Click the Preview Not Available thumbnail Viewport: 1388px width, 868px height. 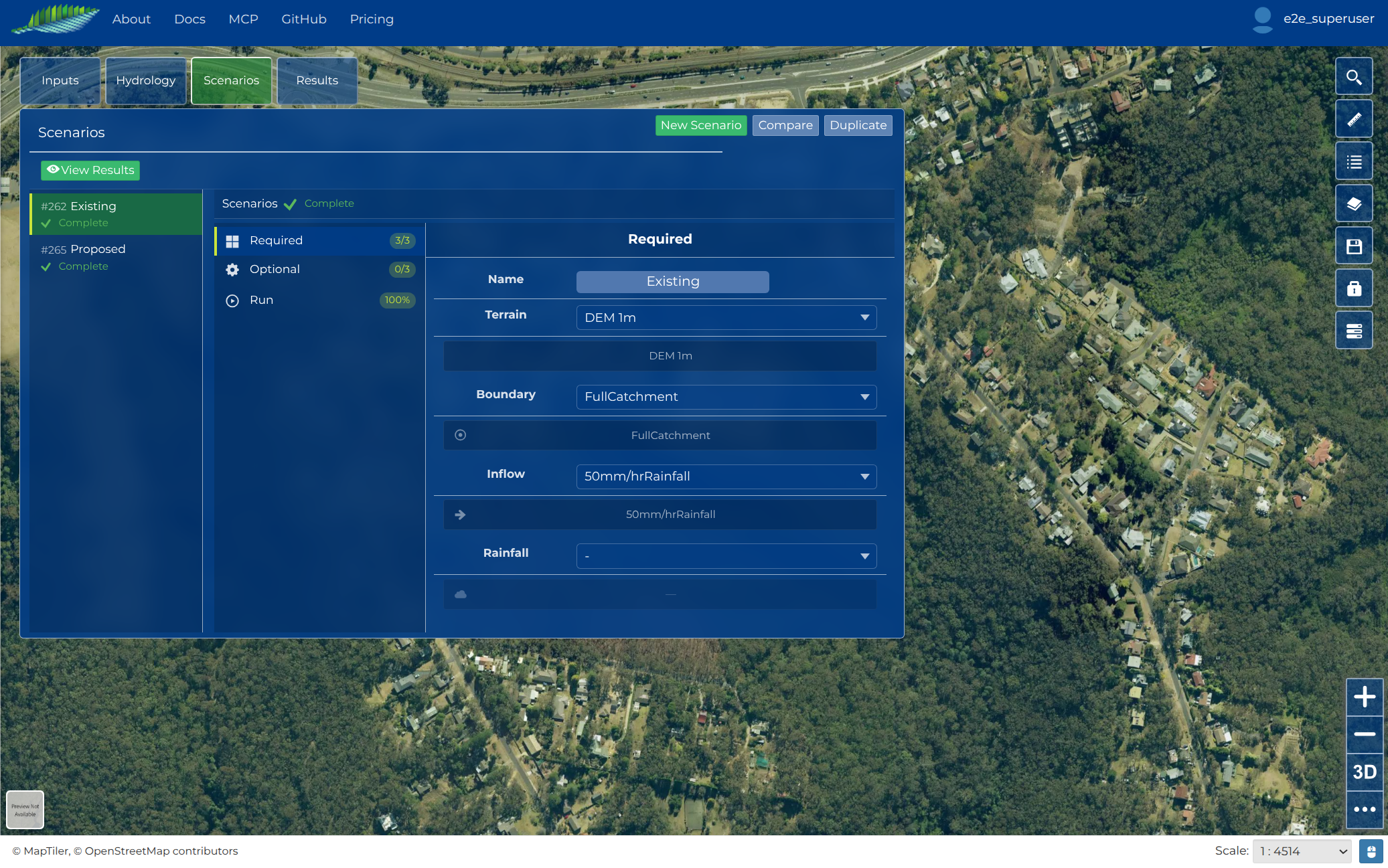point(25,810)
